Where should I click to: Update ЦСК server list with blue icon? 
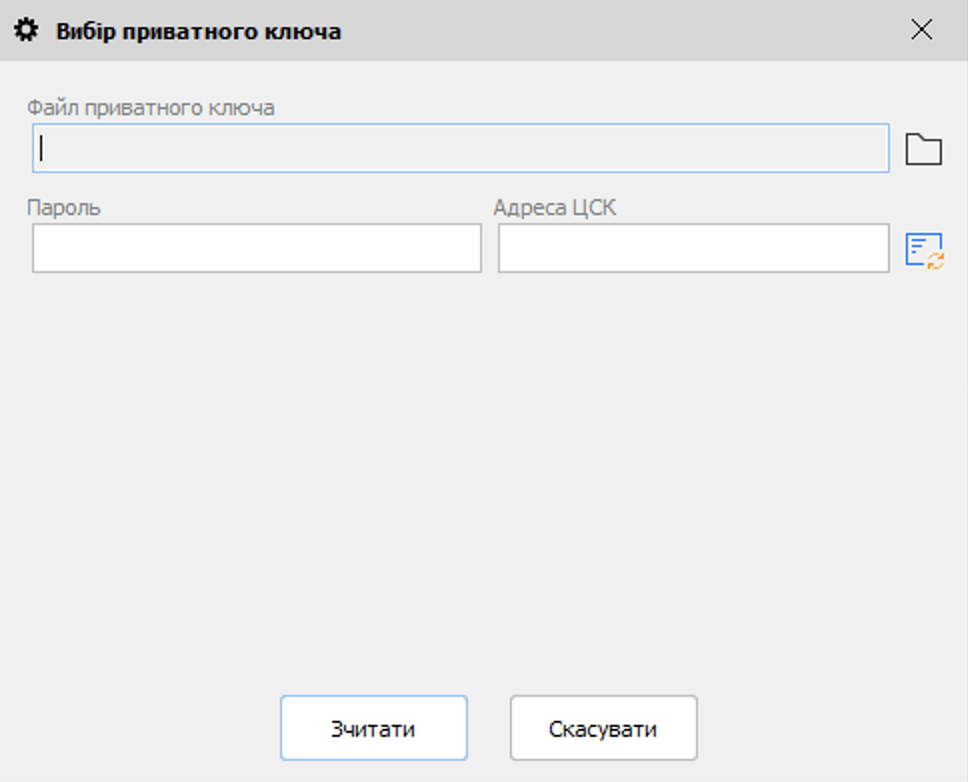[x=923, y=249]
